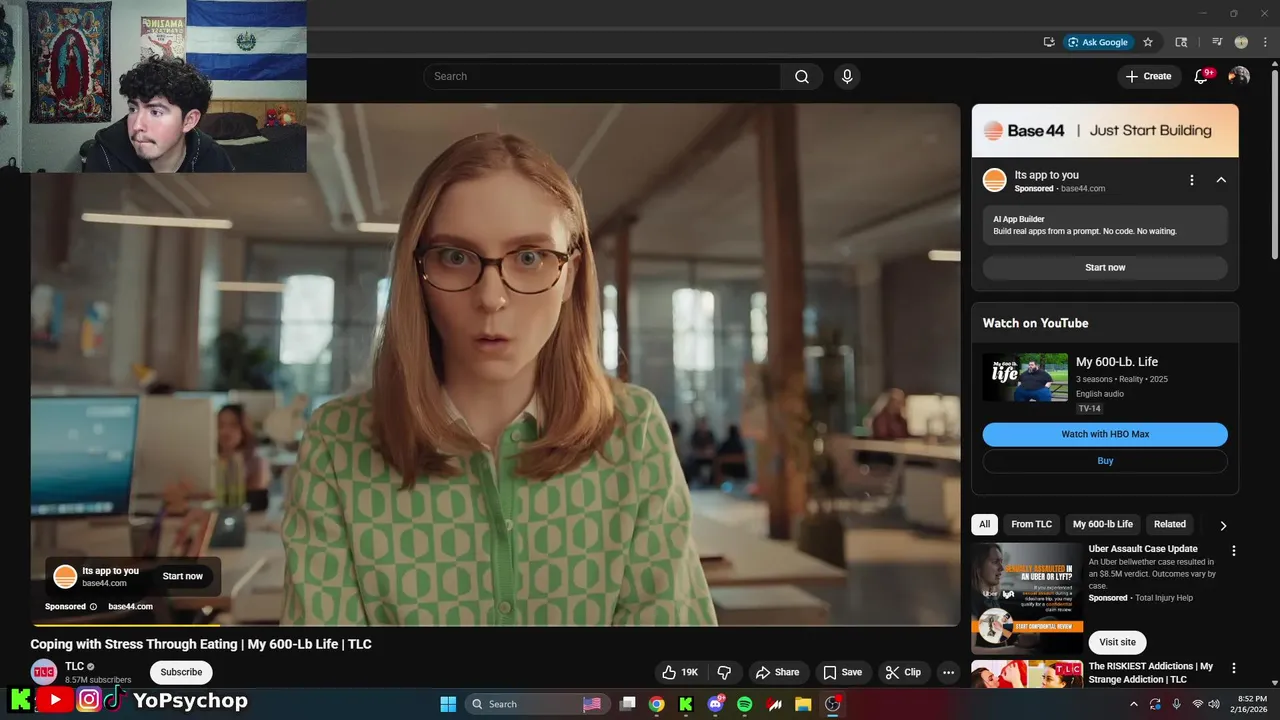Image resolution: width=1280 pixels, height=720 pixels.
Task: Open options for The RISKIEST Addictions video
Action: (x=1234, y=668)
